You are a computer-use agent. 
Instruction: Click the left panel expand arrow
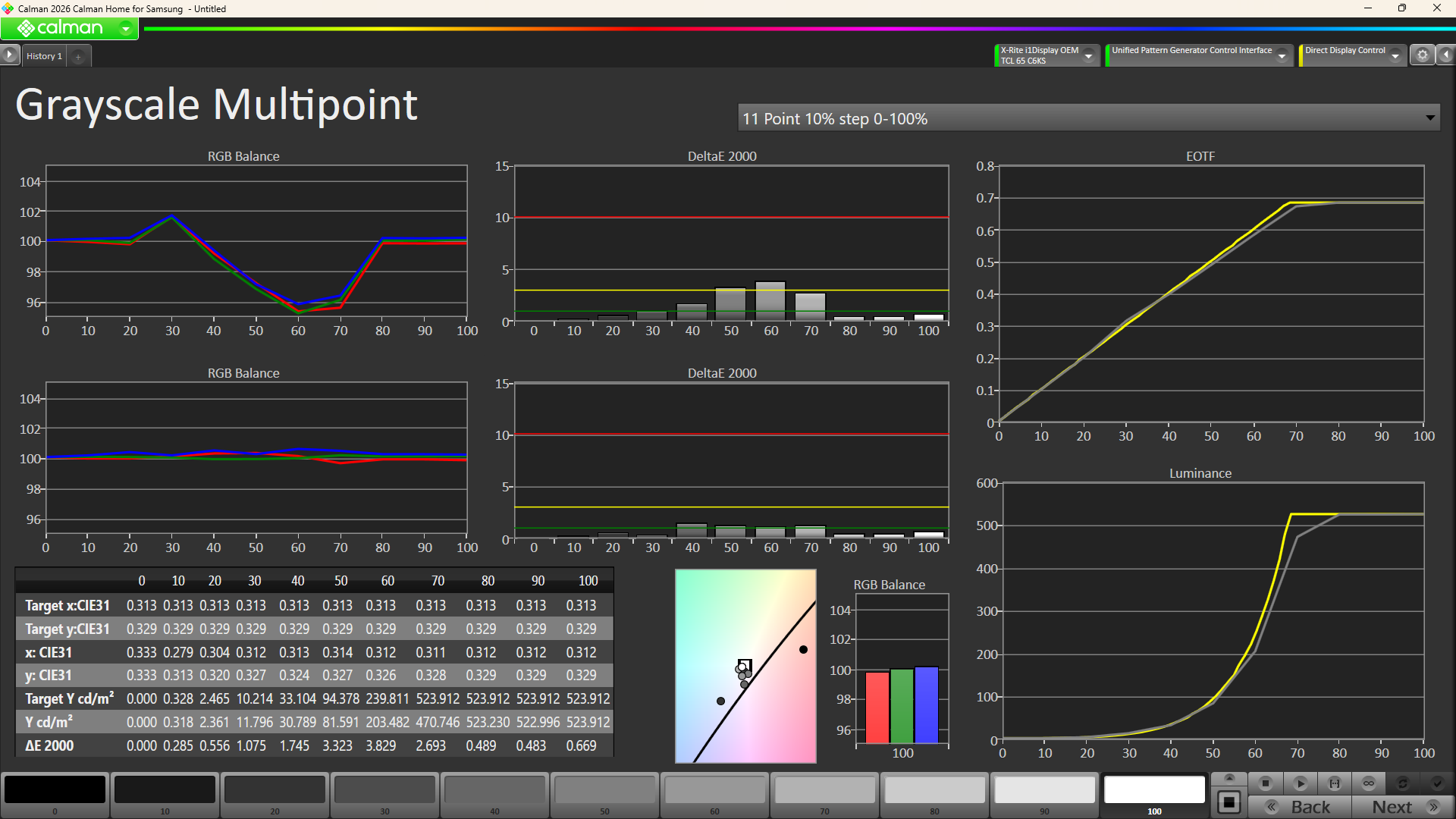(9, 55)
